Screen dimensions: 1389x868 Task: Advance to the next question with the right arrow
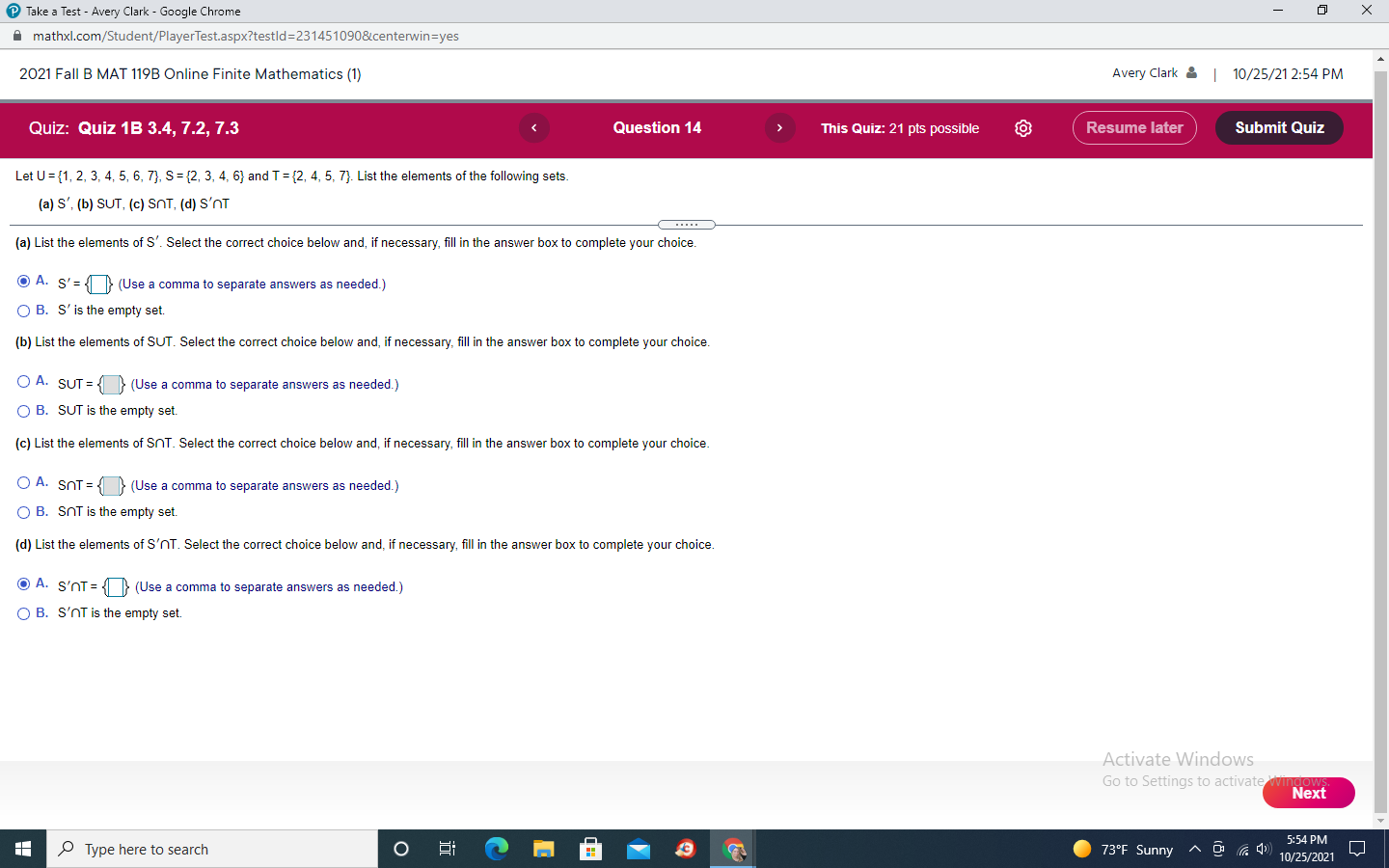tap(779, 127)
